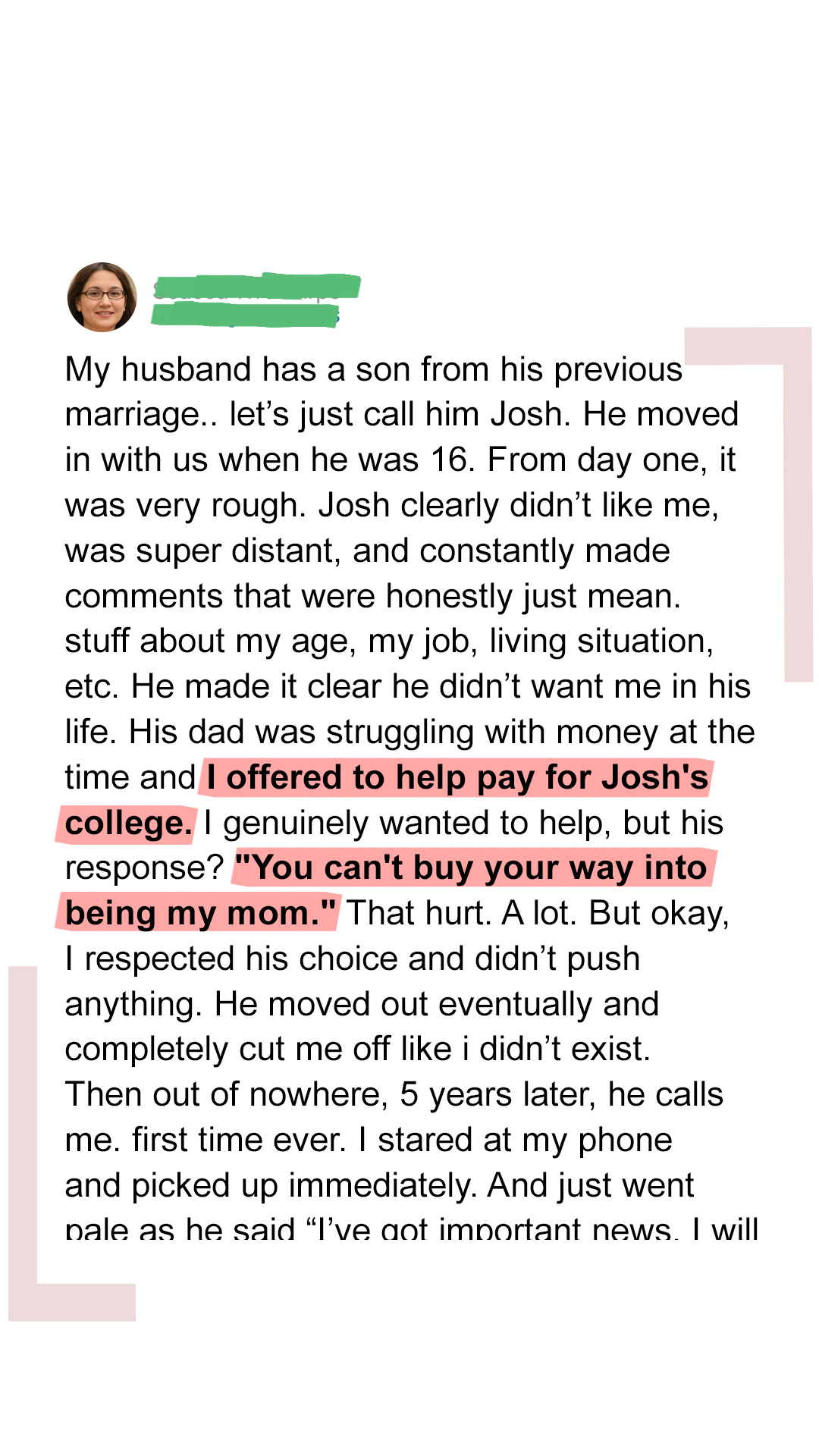The width and height of the screenshot is (819, 1456).
Task: Click the poster's round profile picture
Action: click(x=102, y=297)
